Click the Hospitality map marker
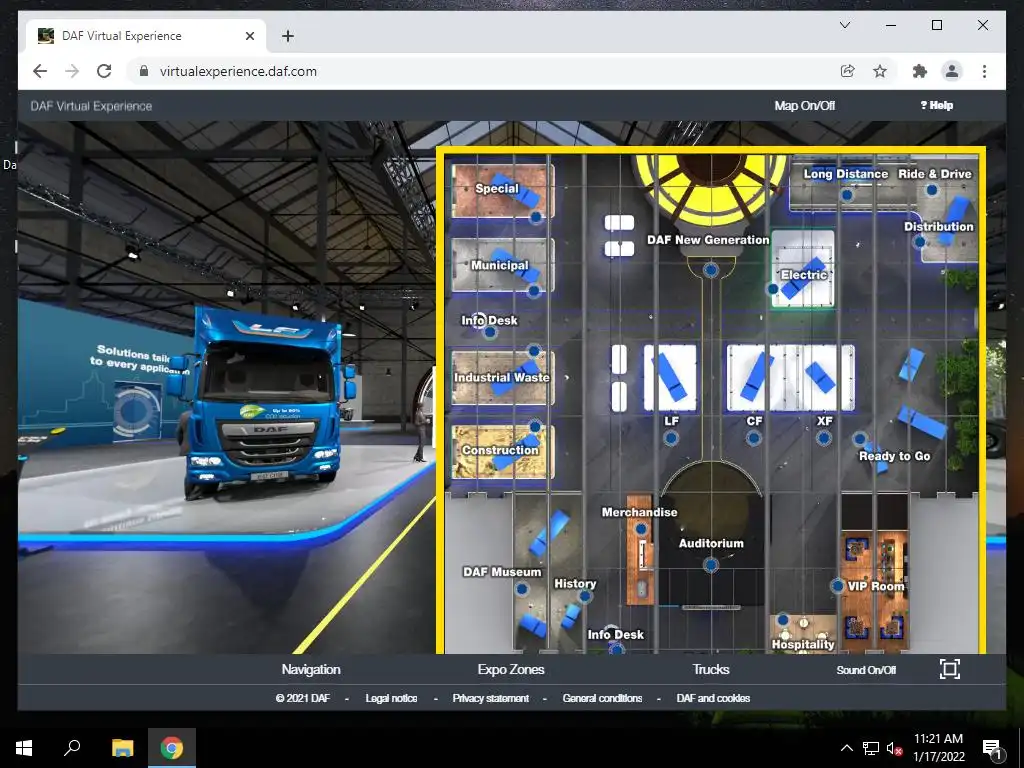The height and width of the screenshot is (768, 1024). 782,620
